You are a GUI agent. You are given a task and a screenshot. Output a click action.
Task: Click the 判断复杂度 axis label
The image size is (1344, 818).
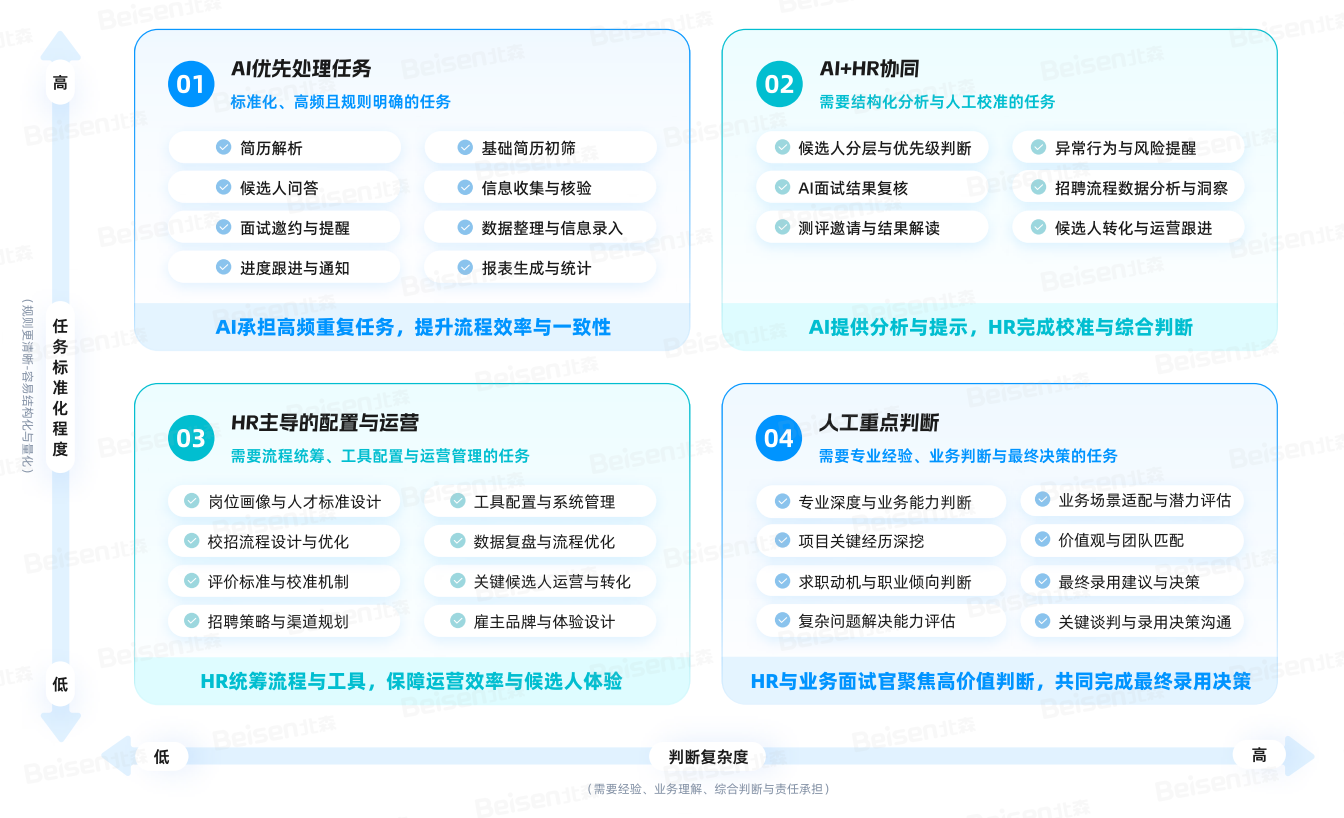coord(708,757)
